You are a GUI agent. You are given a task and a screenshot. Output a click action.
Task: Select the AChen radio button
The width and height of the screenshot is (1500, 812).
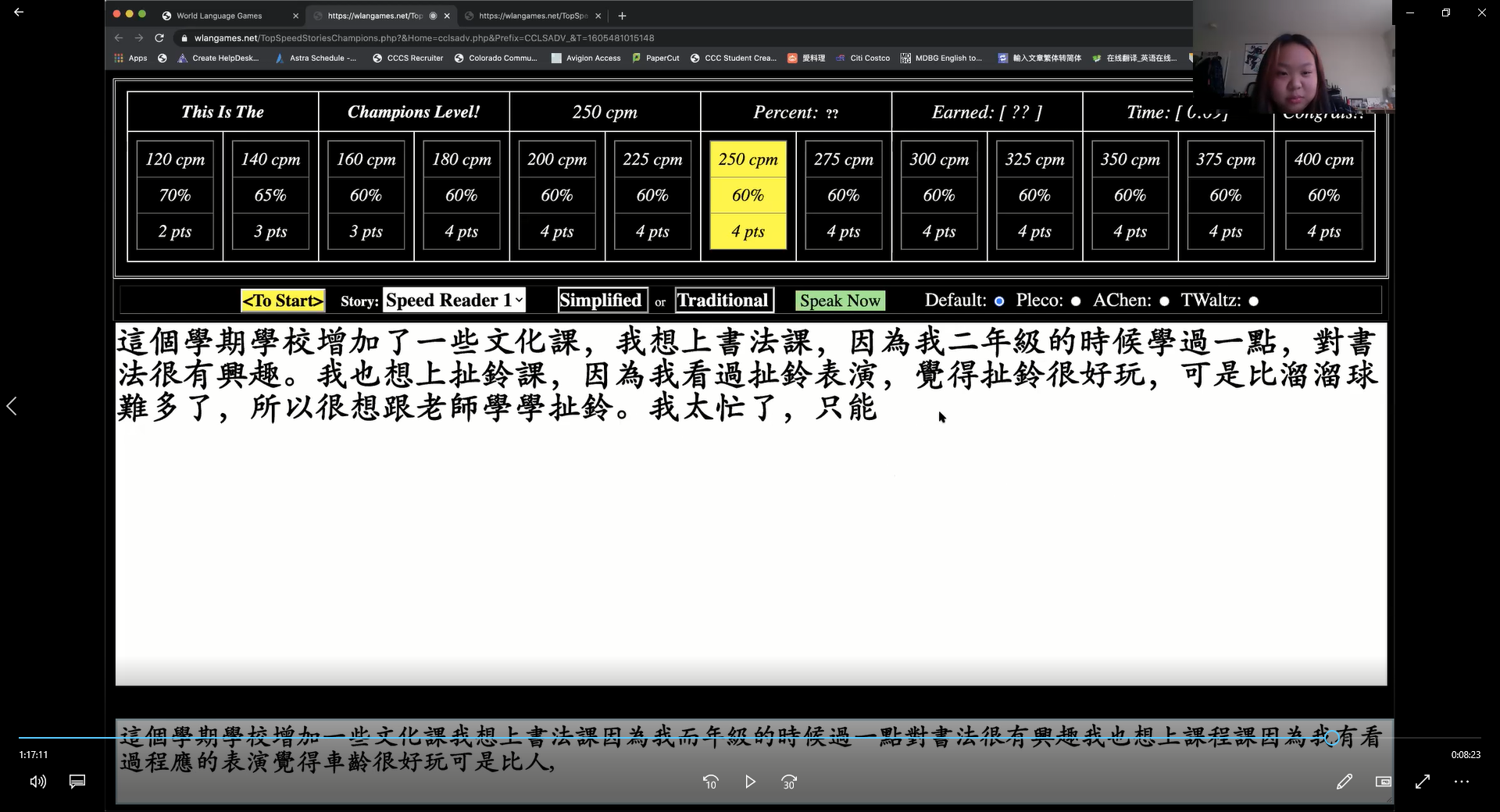[x=1164, y=301]
